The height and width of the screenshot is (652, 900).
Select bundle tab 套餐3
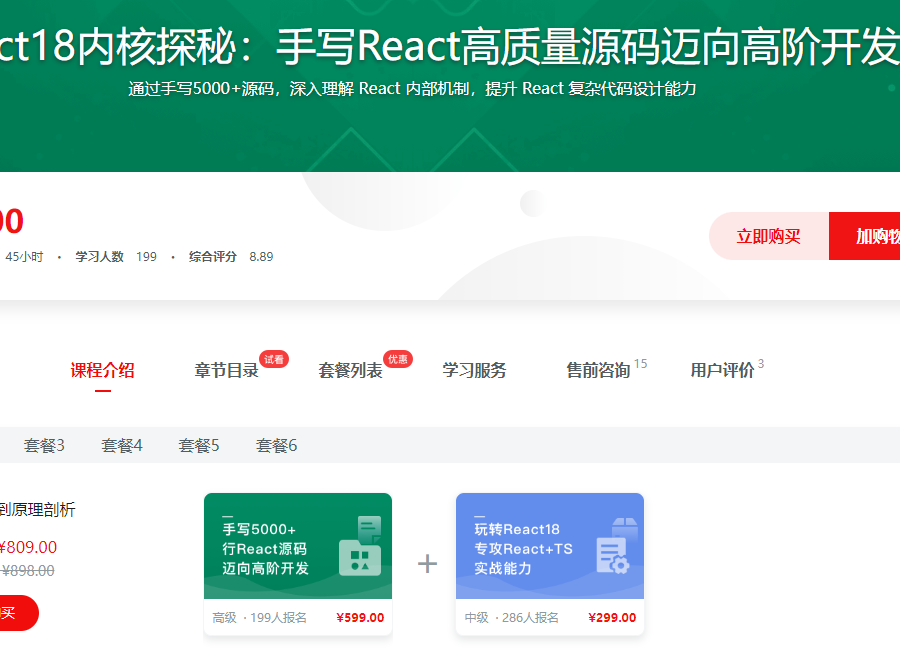[44, 444]
